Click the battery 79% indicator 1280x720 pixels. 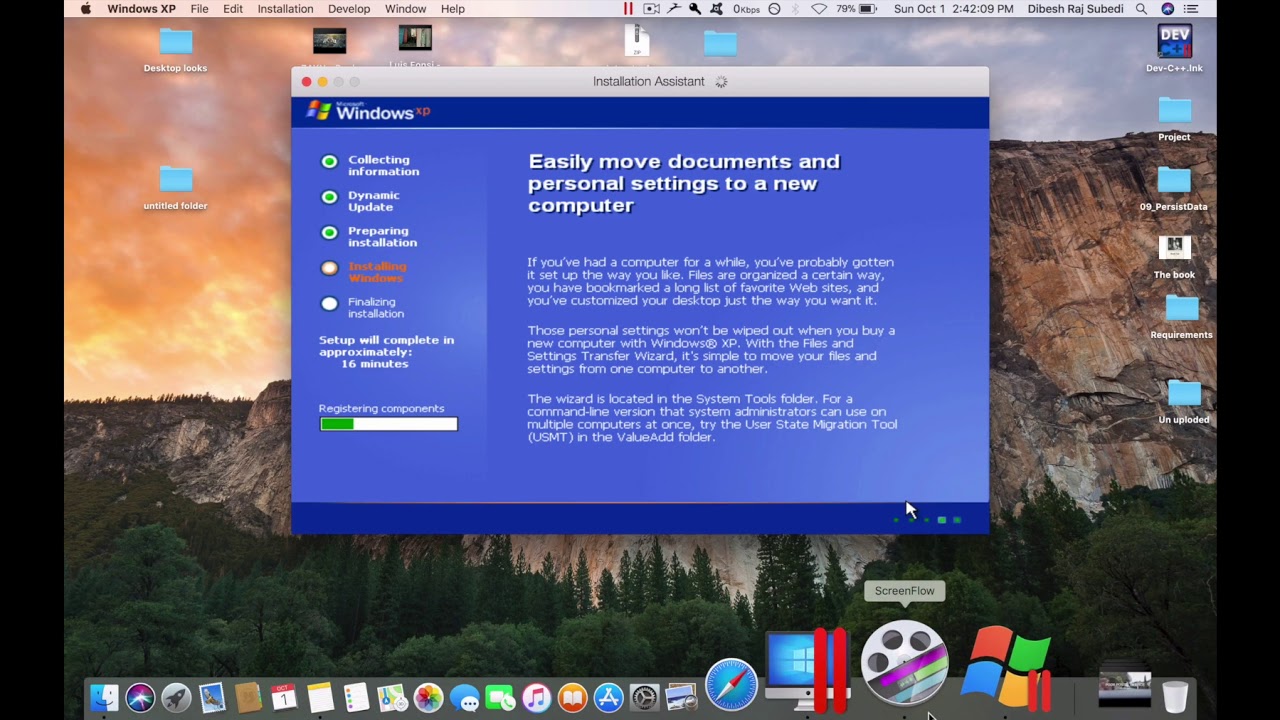tap(857, 9)
